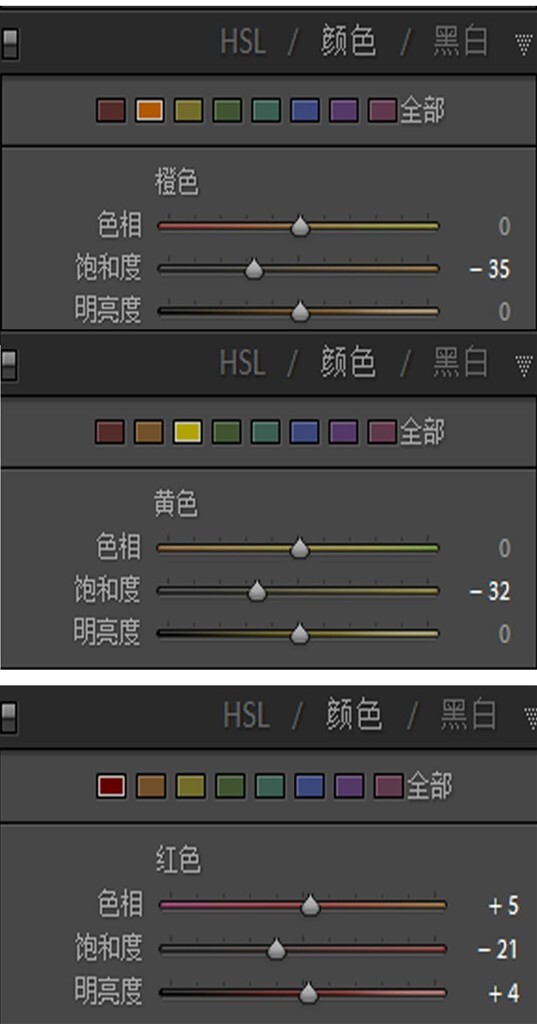Collapse the middle panel using its triangle
This screenshot has height=1024, width=537.
[523, 366]
